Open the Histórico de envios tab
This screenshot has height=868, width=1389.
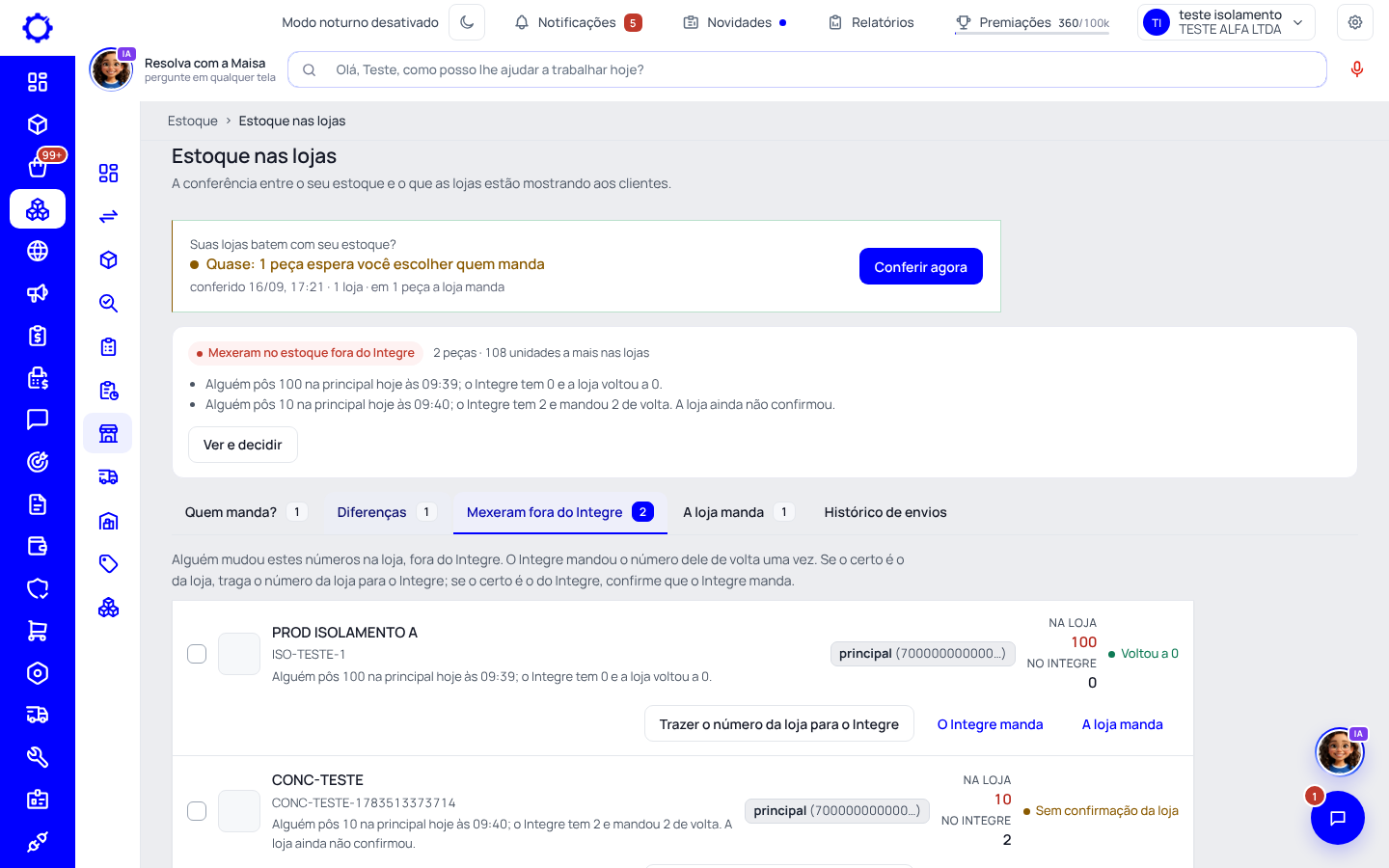(x=885, y=512)
